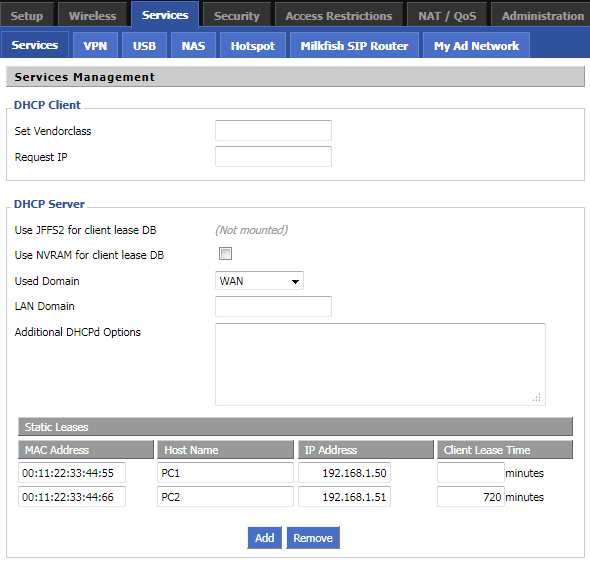Screen dimensions: 590x570
Task: Click the IP Address column header
Action: [366, 450]
